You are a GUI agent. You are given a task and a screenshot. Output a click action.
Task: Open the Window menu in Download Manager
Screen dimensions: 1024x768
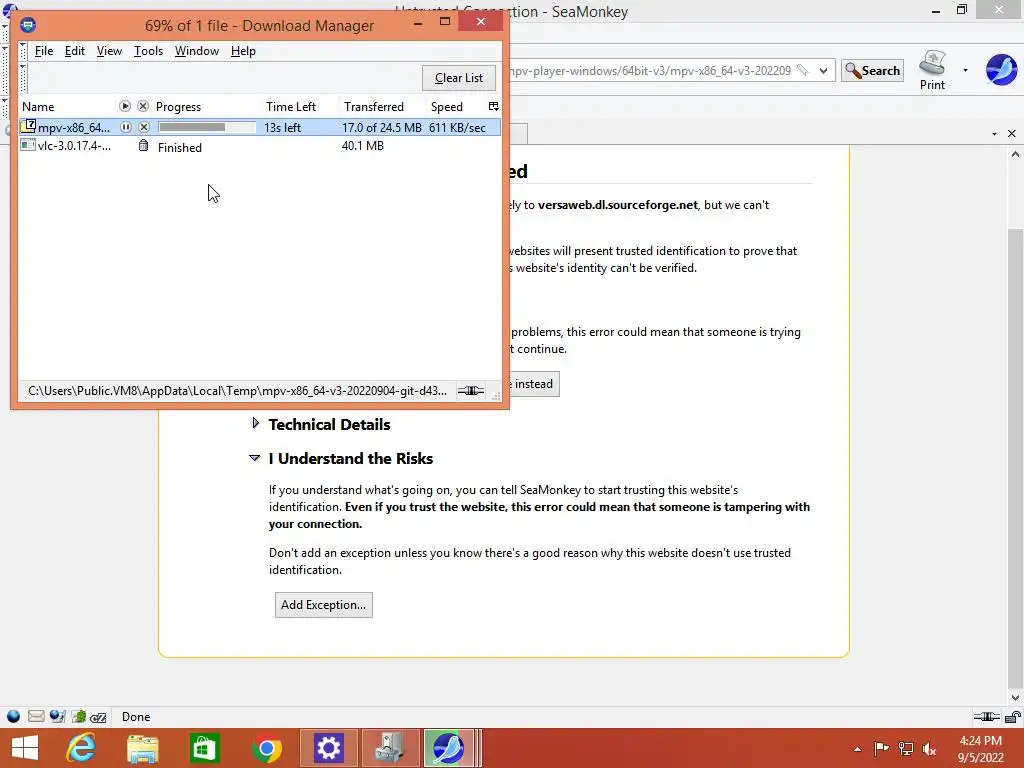(x=197, y=51)
